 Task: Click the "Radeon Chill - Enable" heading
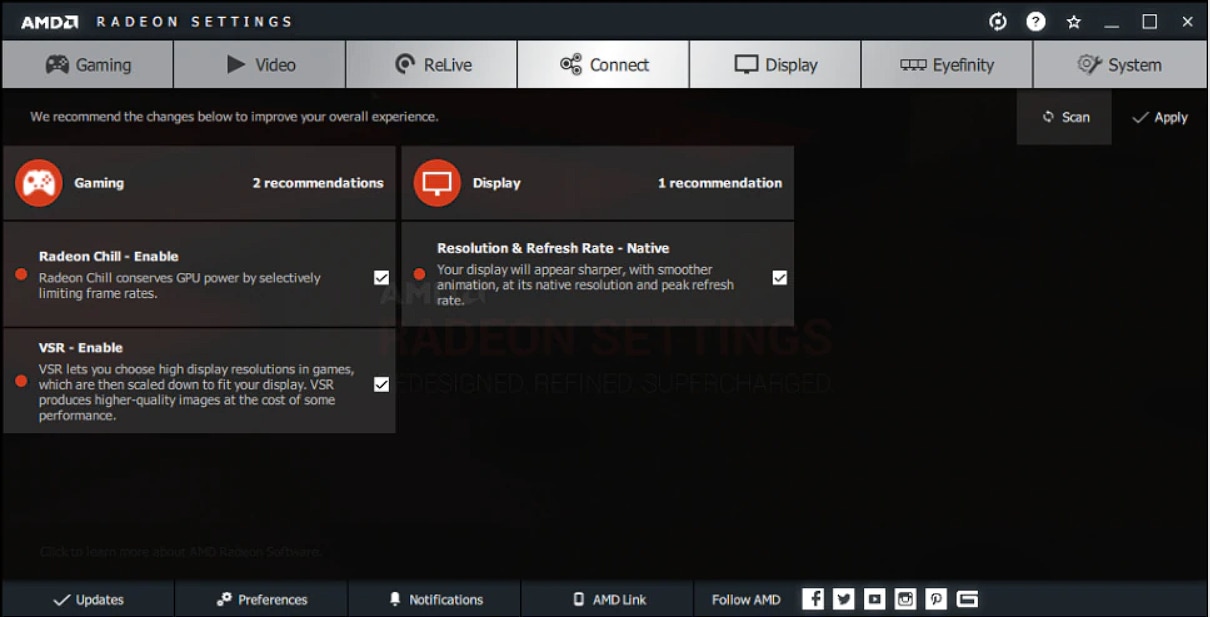109,256
